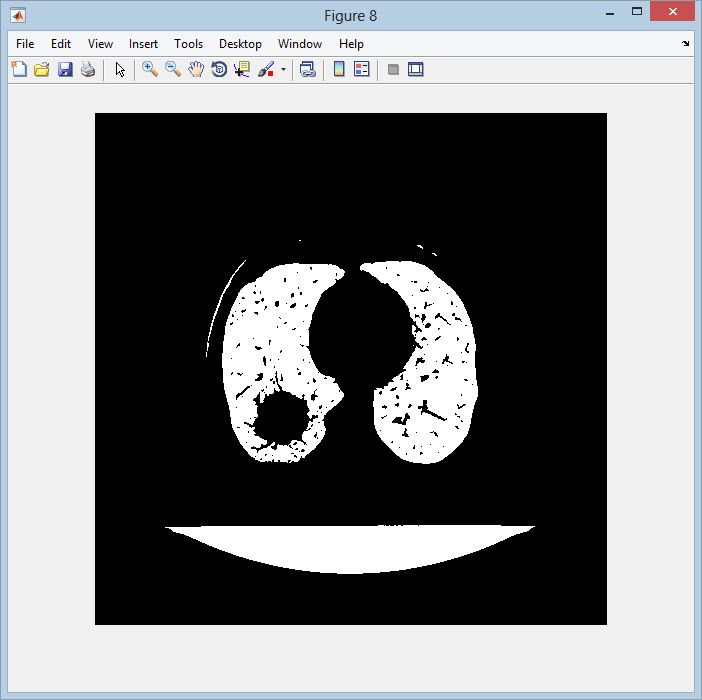Save the figure using the floppy disk icon

65,69
